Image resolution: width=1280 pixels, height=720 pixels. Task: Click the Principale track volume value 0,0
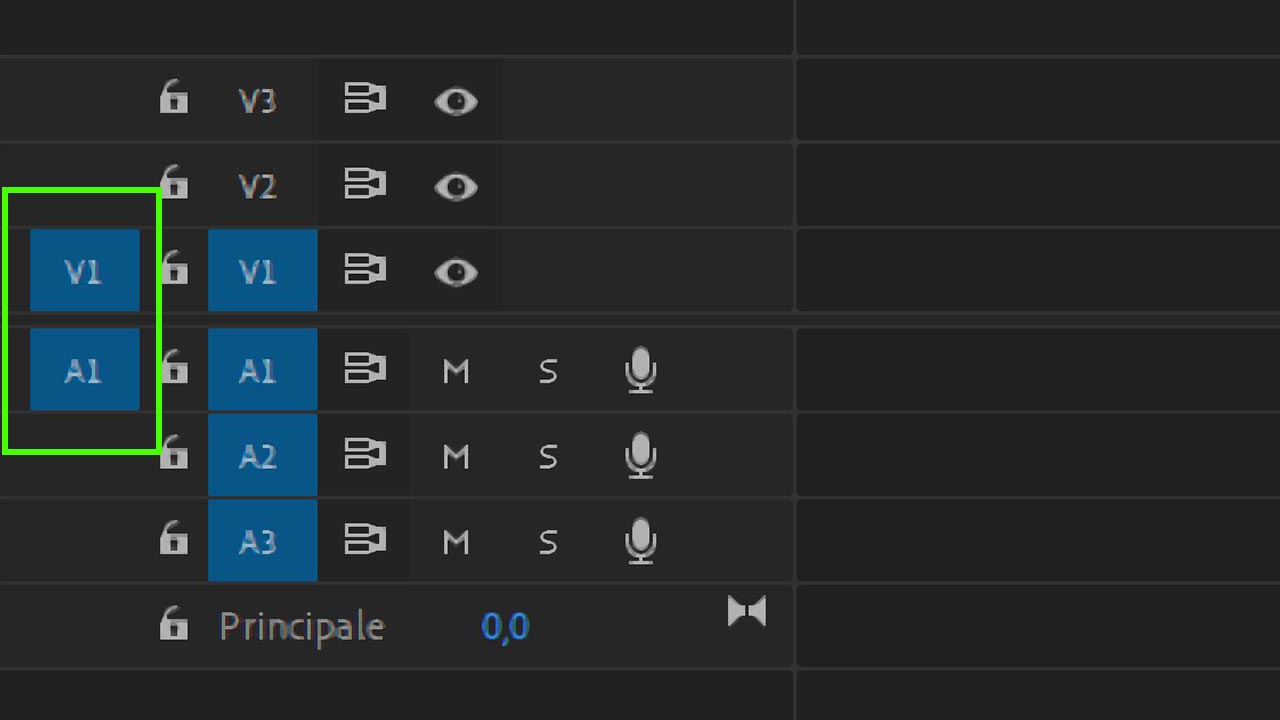(x=505, y=627)
